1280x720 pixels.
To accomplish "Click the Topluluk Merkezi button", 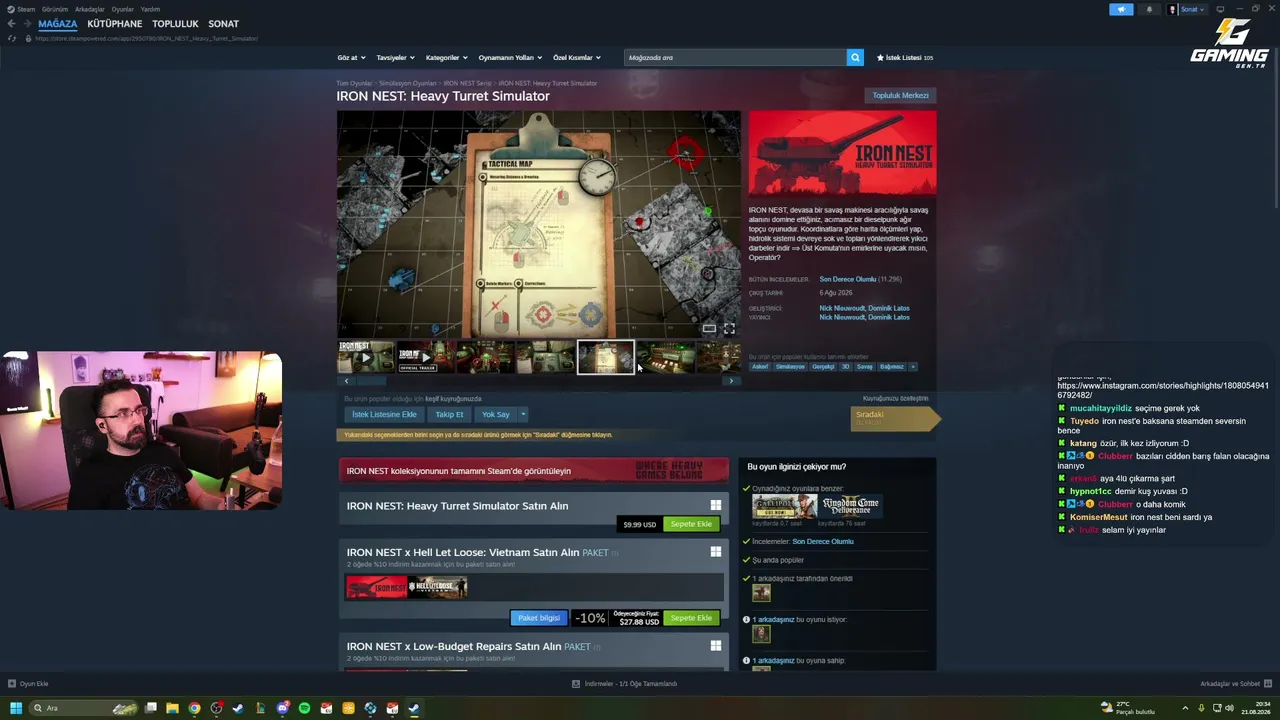I will 900,95.
